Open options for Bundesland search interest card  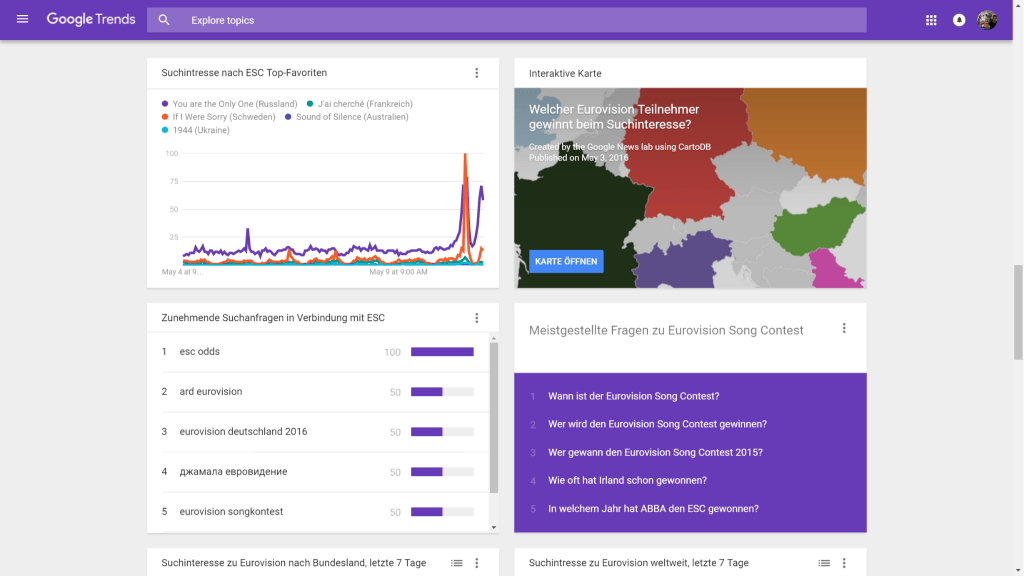coord(477,563)
